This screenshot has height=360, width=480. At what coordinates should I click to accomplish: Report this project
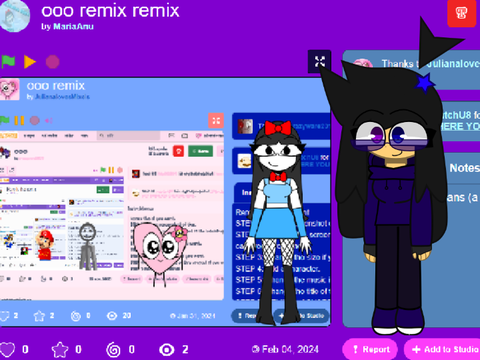click(x=370, y=349)
